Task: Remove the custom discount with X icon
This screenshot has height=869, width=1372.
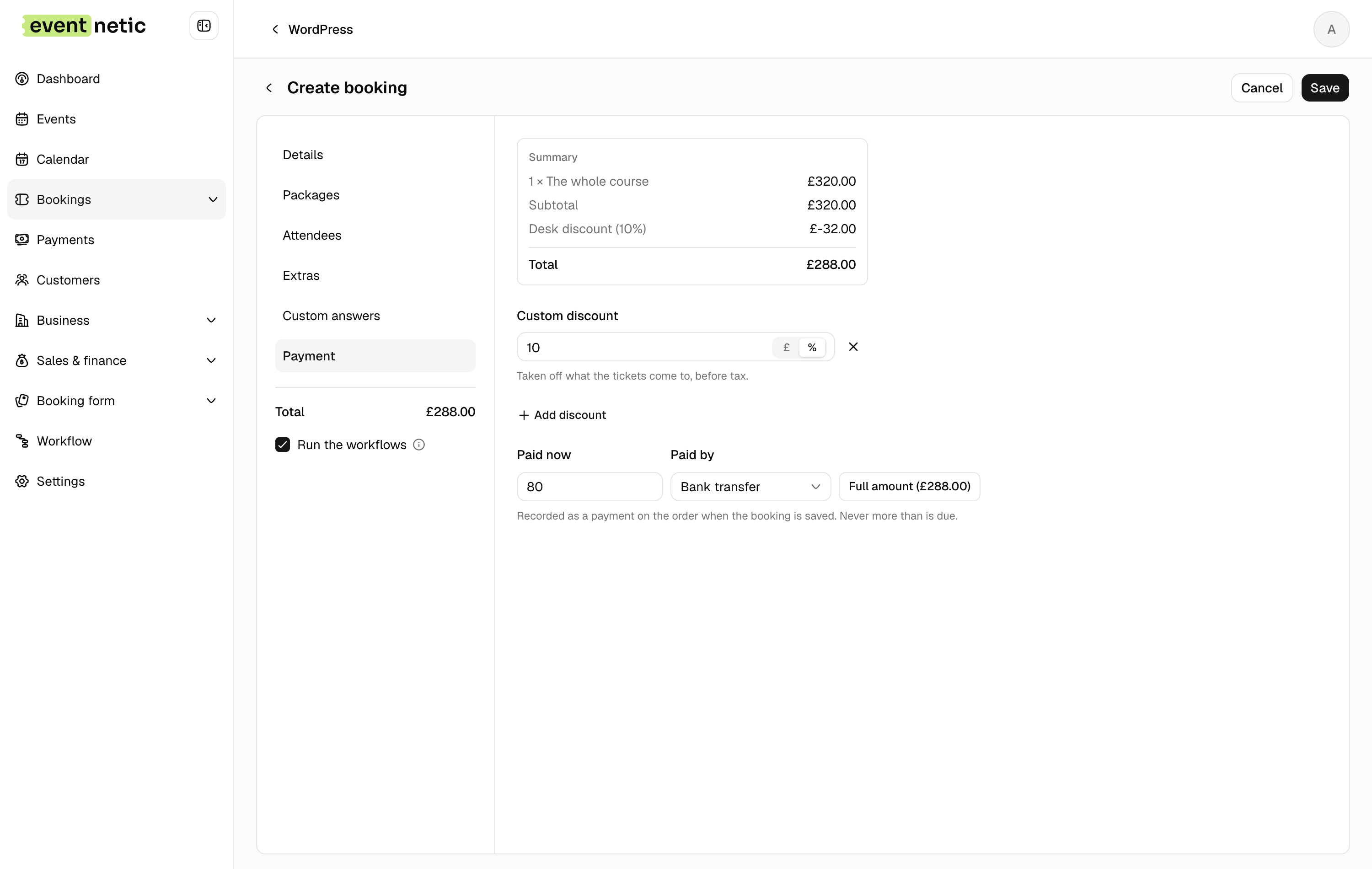Action: coord(853,347)
